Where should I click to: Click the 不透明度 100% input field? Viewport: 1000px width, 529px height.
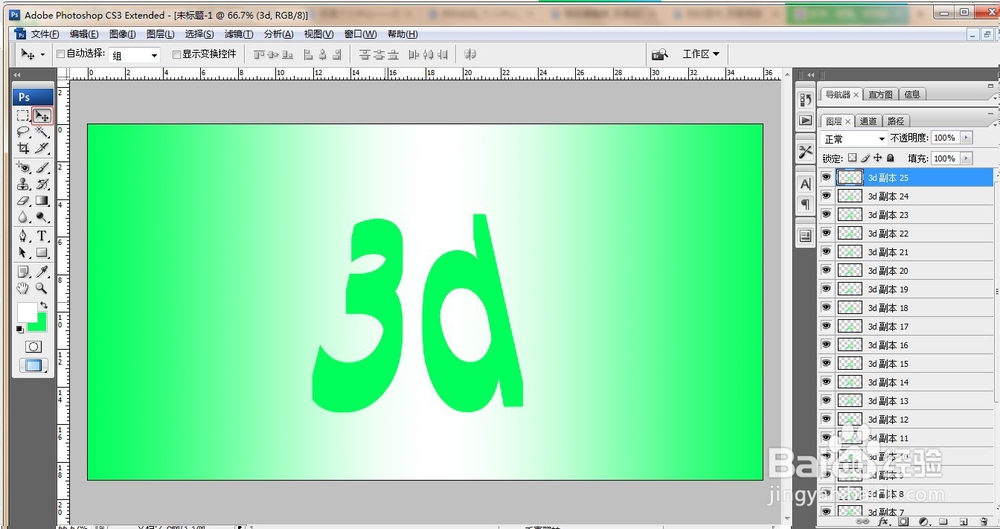(946, 138)
